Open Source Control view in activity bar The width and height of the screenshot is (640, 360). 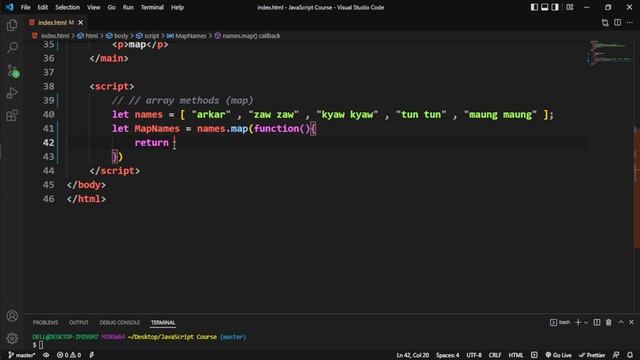pyautogui.click(x=12, y=71)
